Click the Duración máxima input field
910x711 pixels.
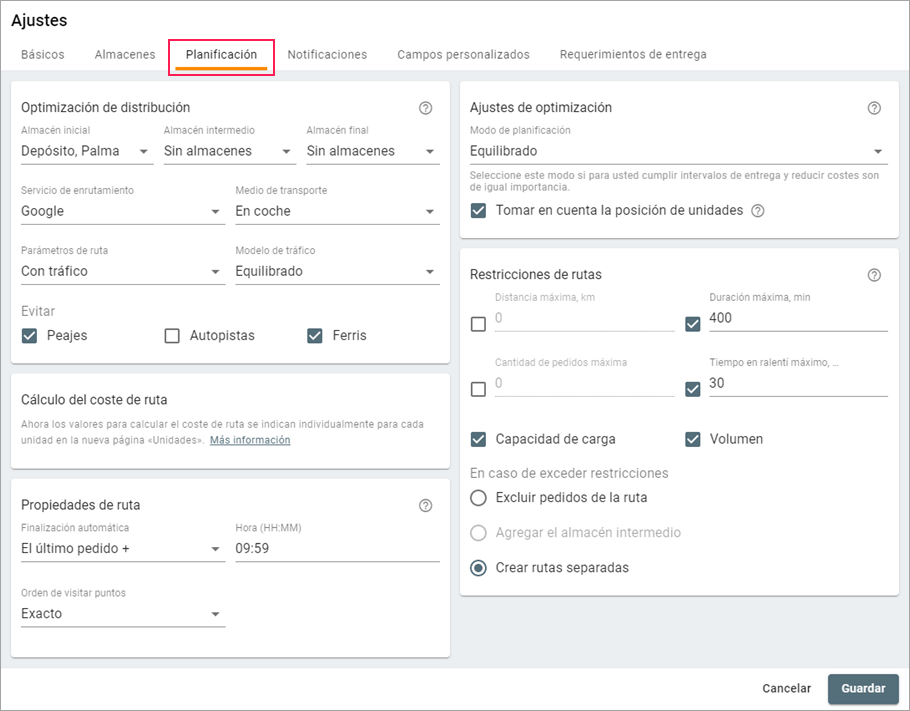coord(797,319)
